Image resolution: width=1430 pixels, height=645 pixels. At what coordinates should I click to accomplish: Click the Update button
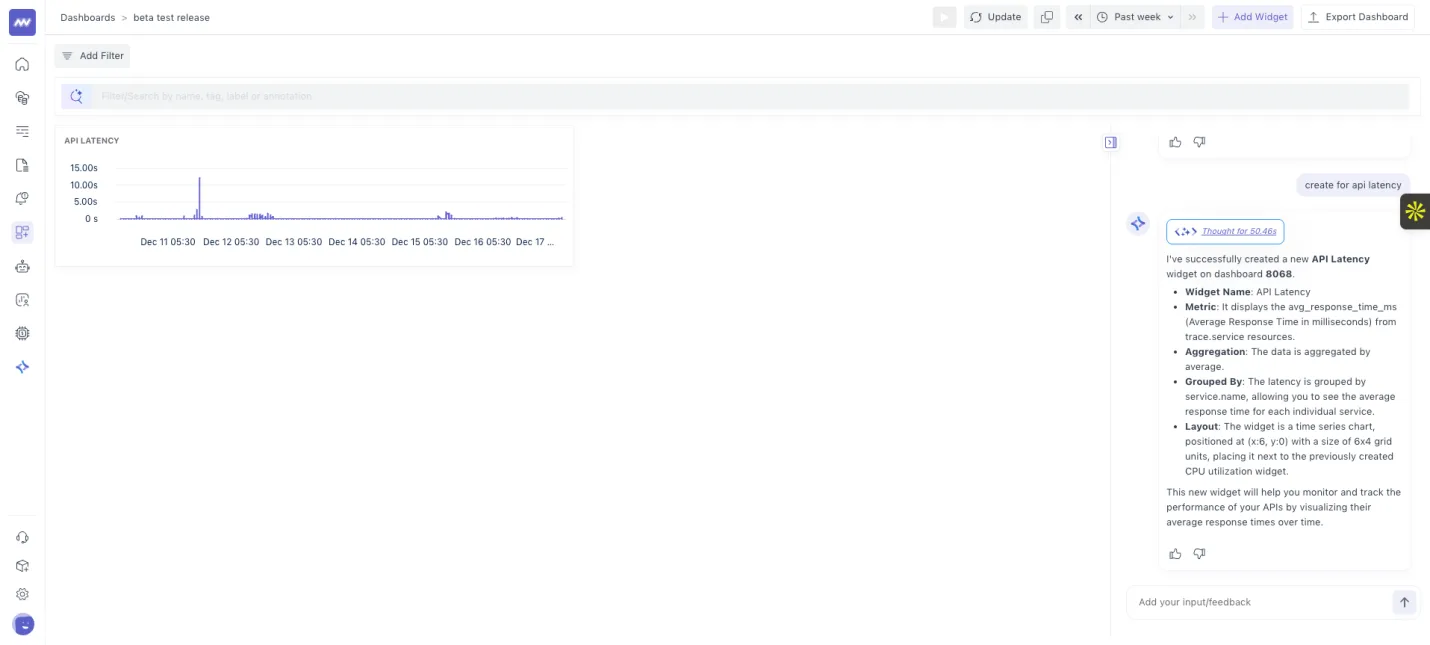995,17
